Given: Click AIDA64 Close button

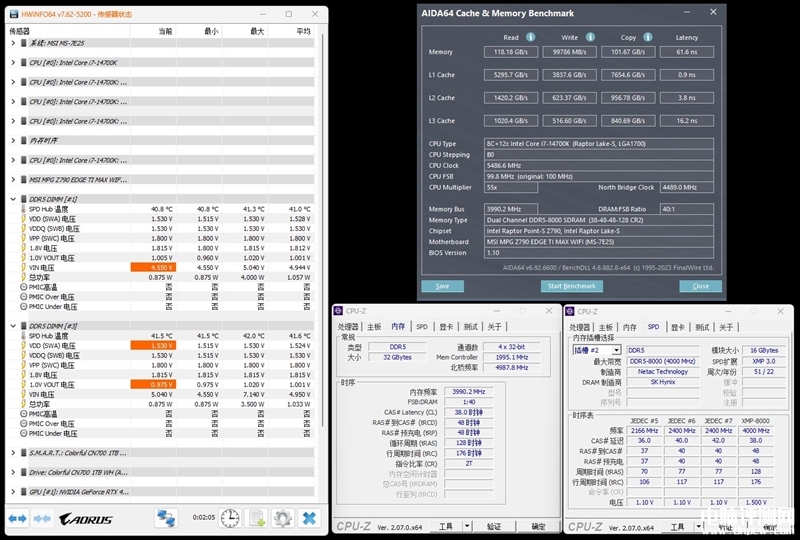Looking at the screenshot, I should pyautogui.click(x=701, y=286).
